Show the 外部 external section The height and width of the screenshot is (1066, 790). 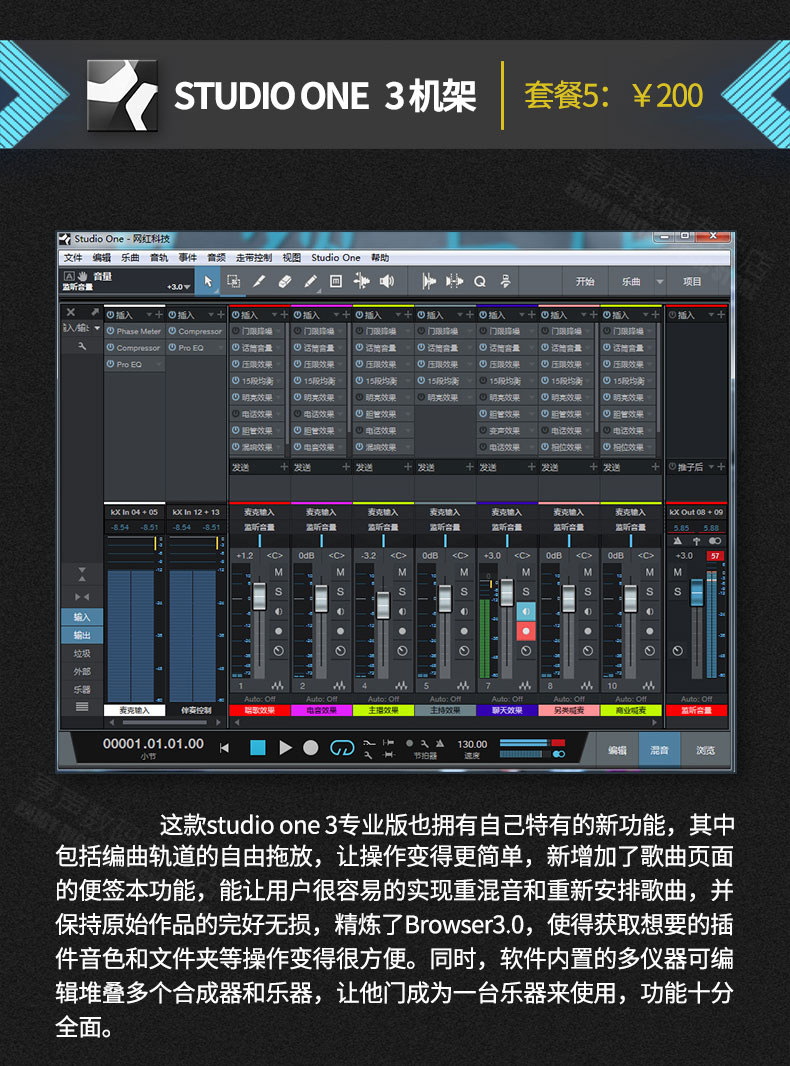coord(82,672)
